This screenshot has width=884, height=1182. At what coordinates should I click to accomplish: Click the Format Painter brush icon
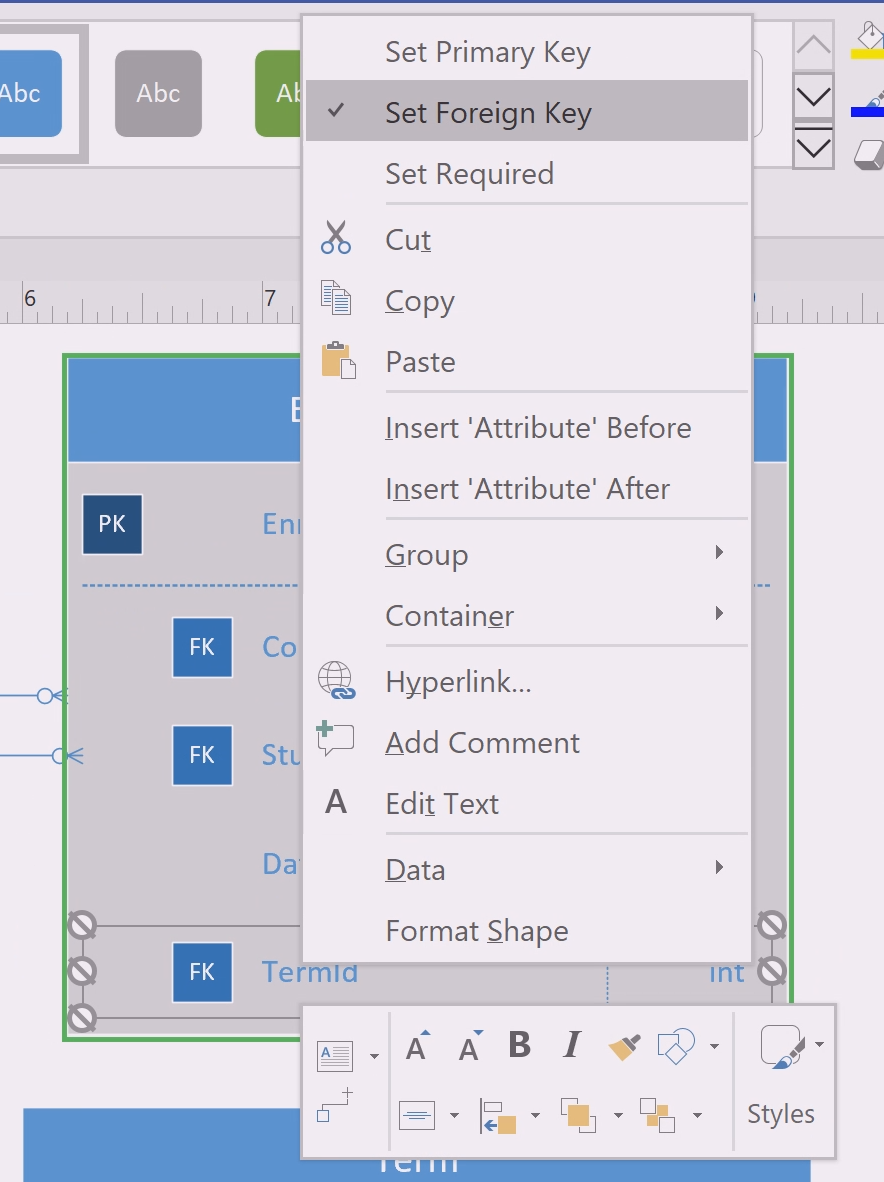pos(624,1046)
